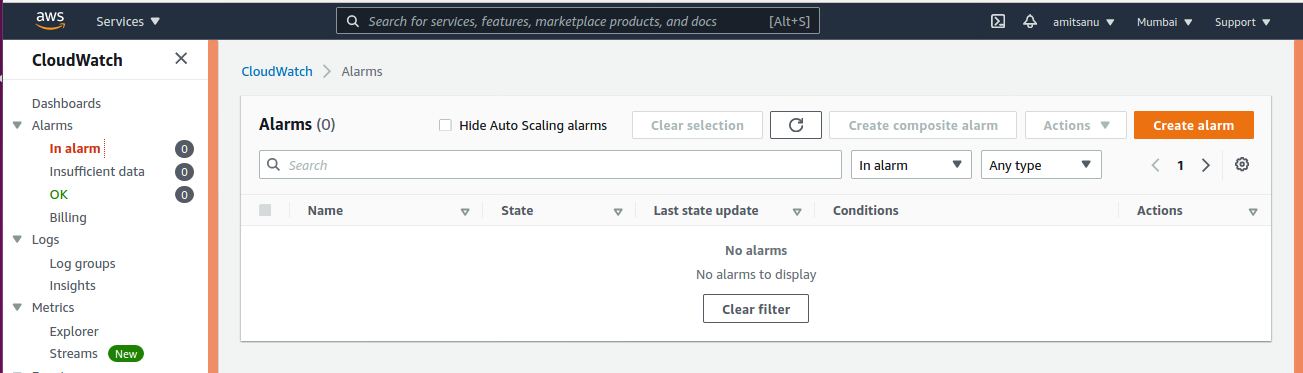Click the Conditions column header
Viewport: 1303px width, 373px height.
click(x=866, y=211)
